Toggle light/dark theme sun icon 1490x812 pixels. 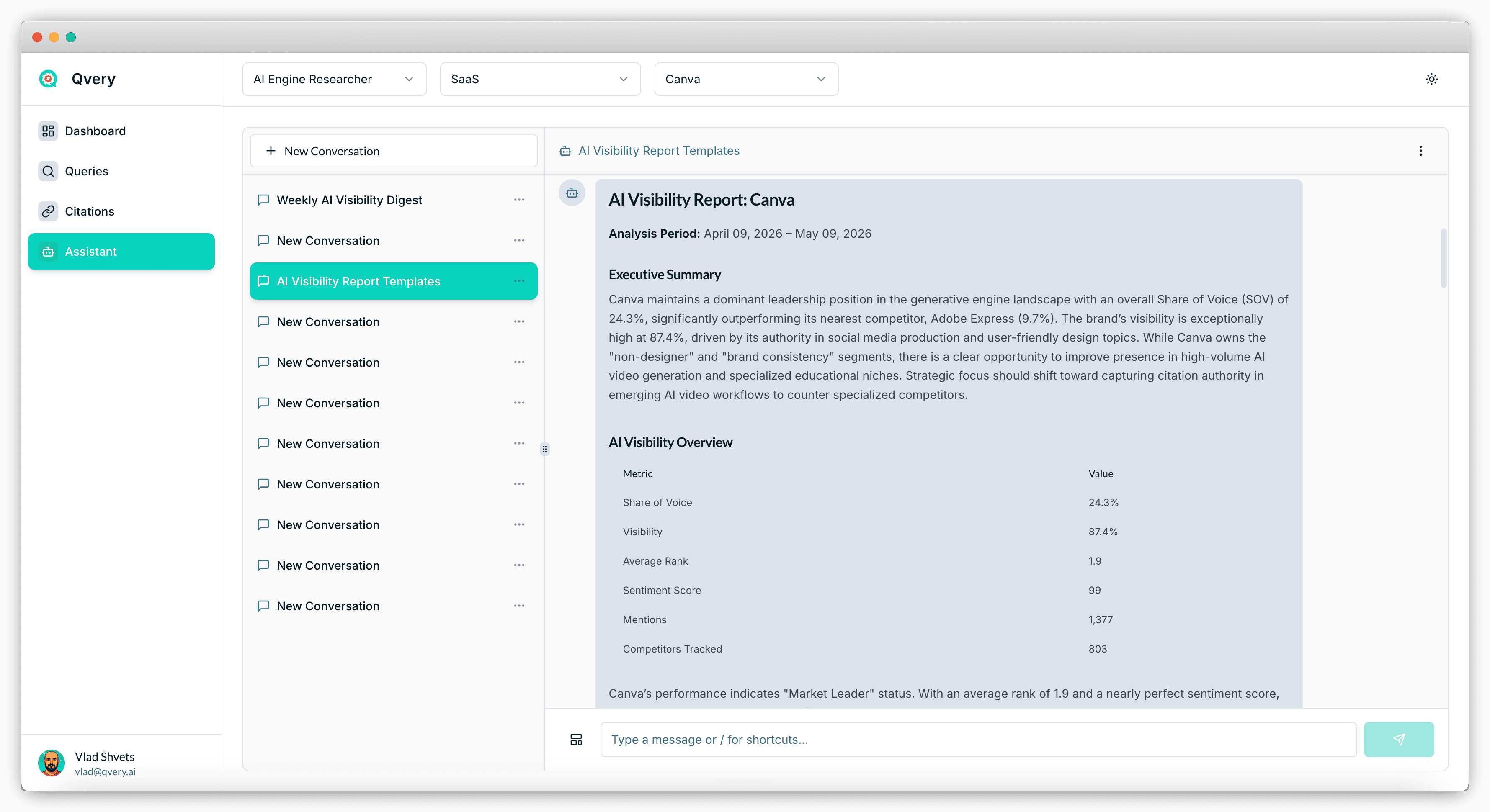coord(1431,79)
